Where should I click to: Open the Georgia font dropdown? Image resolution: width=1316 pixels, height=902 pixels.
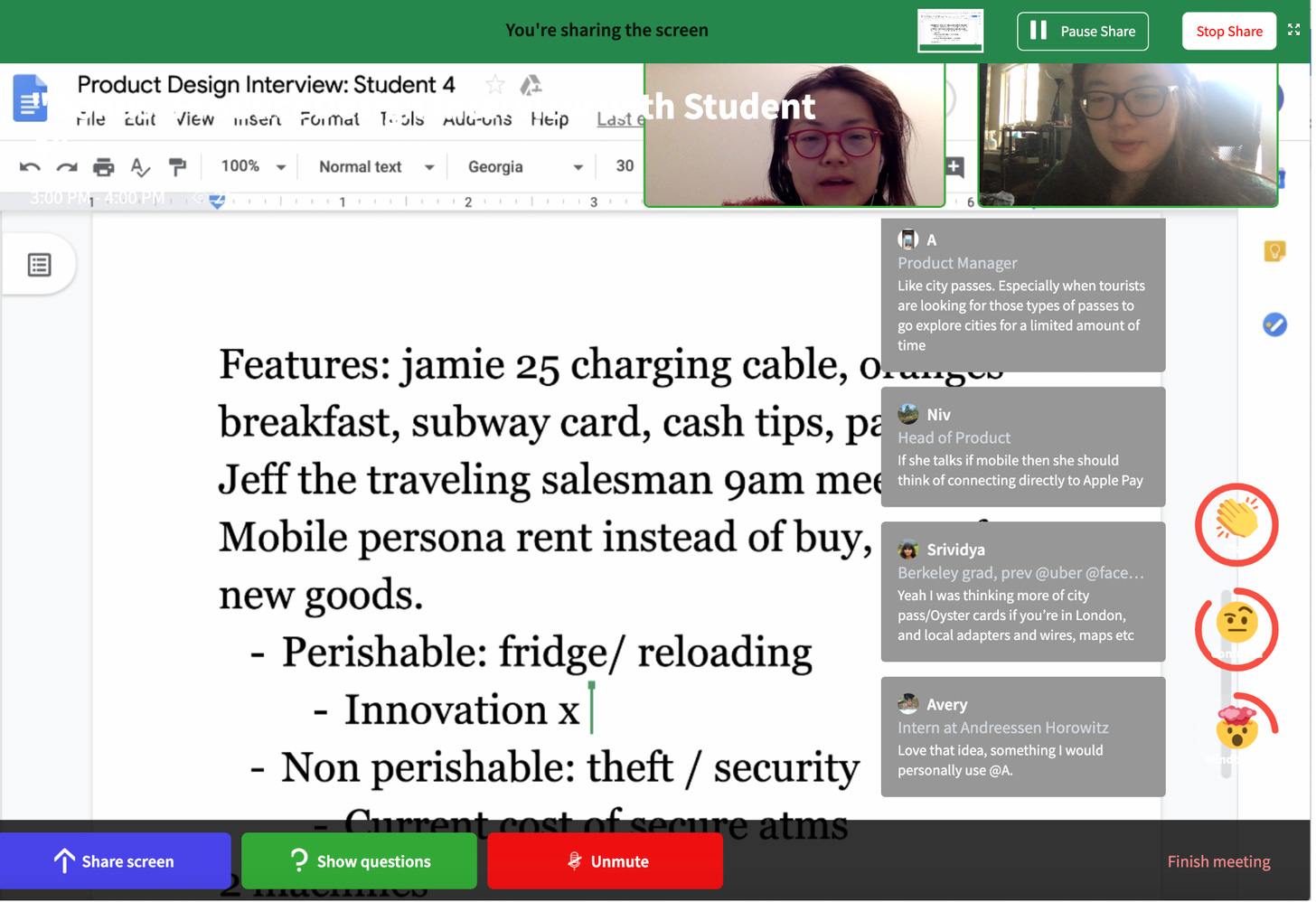pos(525,166)
